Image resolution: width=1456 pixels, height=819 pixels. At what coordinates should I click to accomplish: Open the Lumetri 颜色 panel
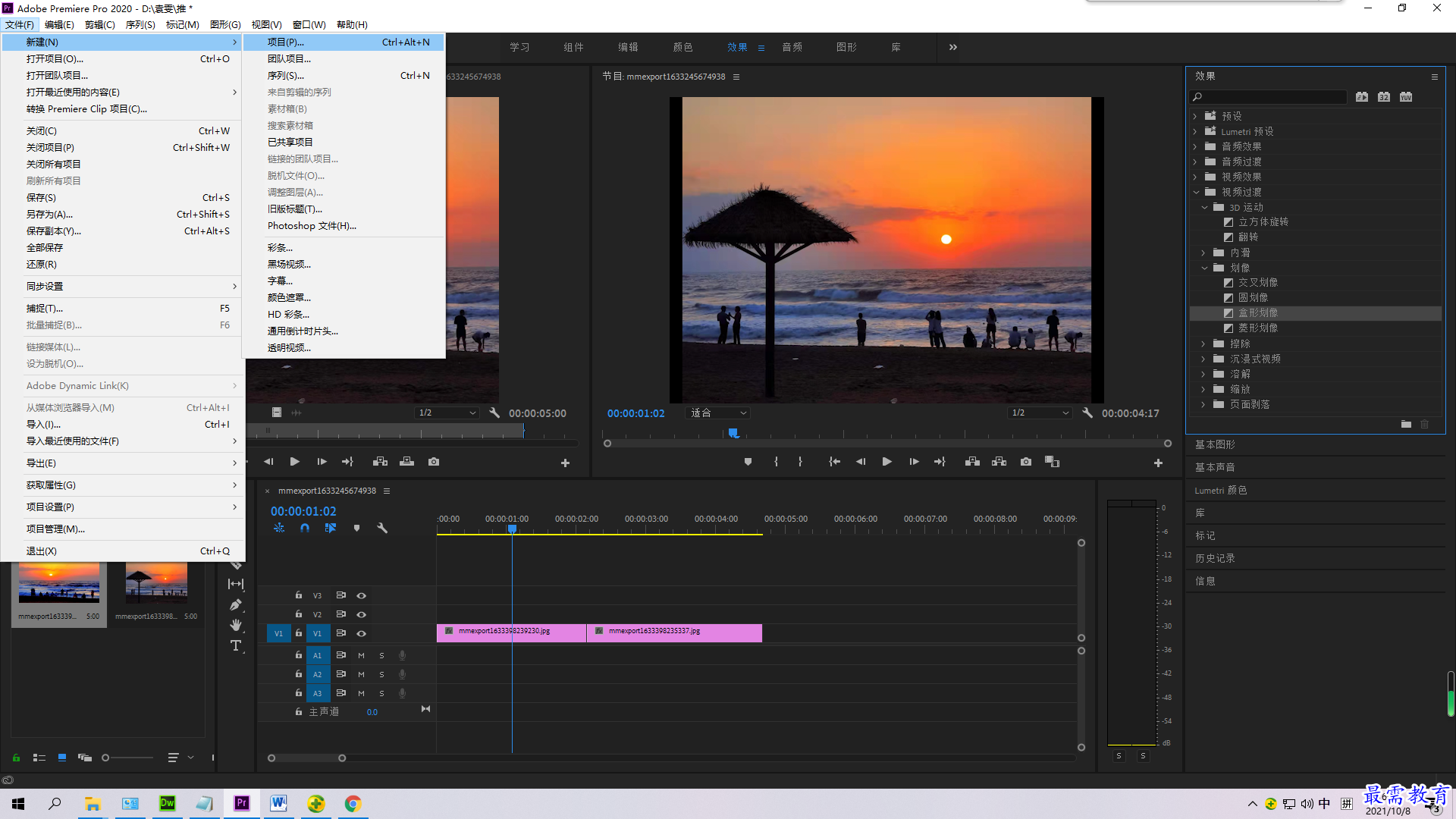[1221, 491]
